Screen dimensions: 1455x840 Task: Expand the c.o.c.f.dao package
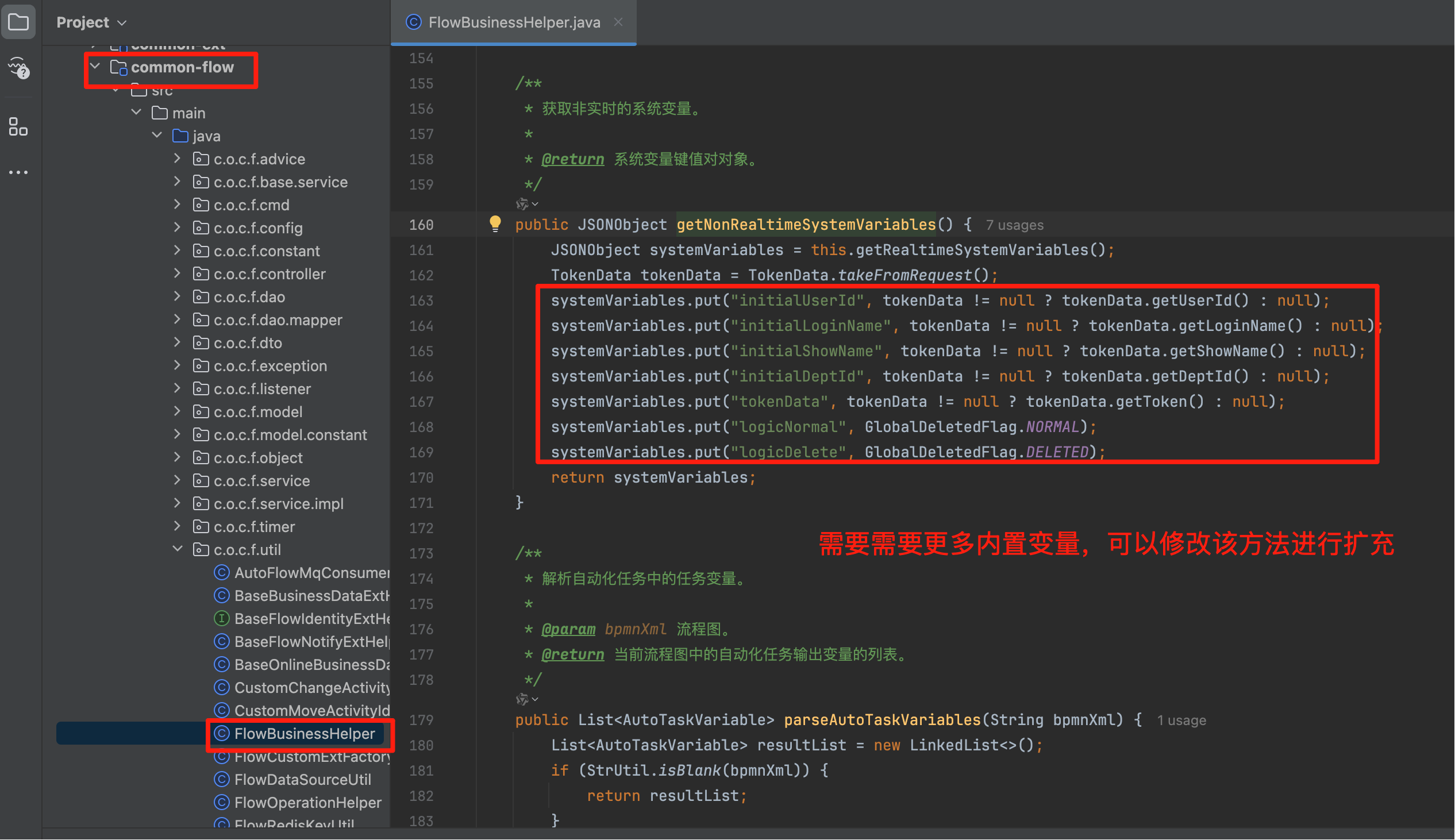(x=178, y=296)
